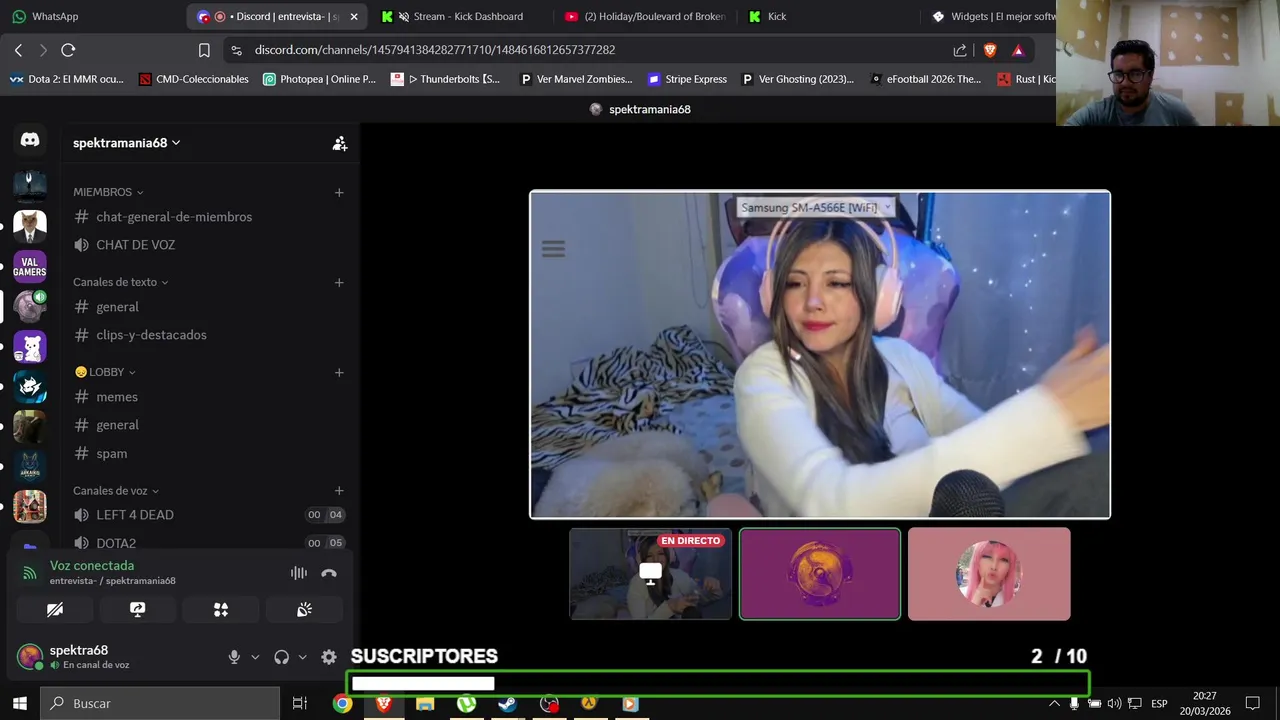Open spektramania68 server dropdown menu

click(126, 143)
